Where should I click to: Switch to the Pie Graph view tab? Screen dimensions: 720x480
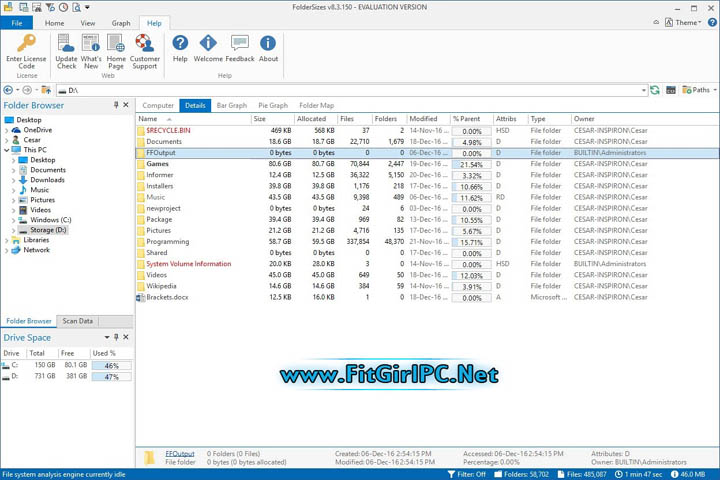272,105
